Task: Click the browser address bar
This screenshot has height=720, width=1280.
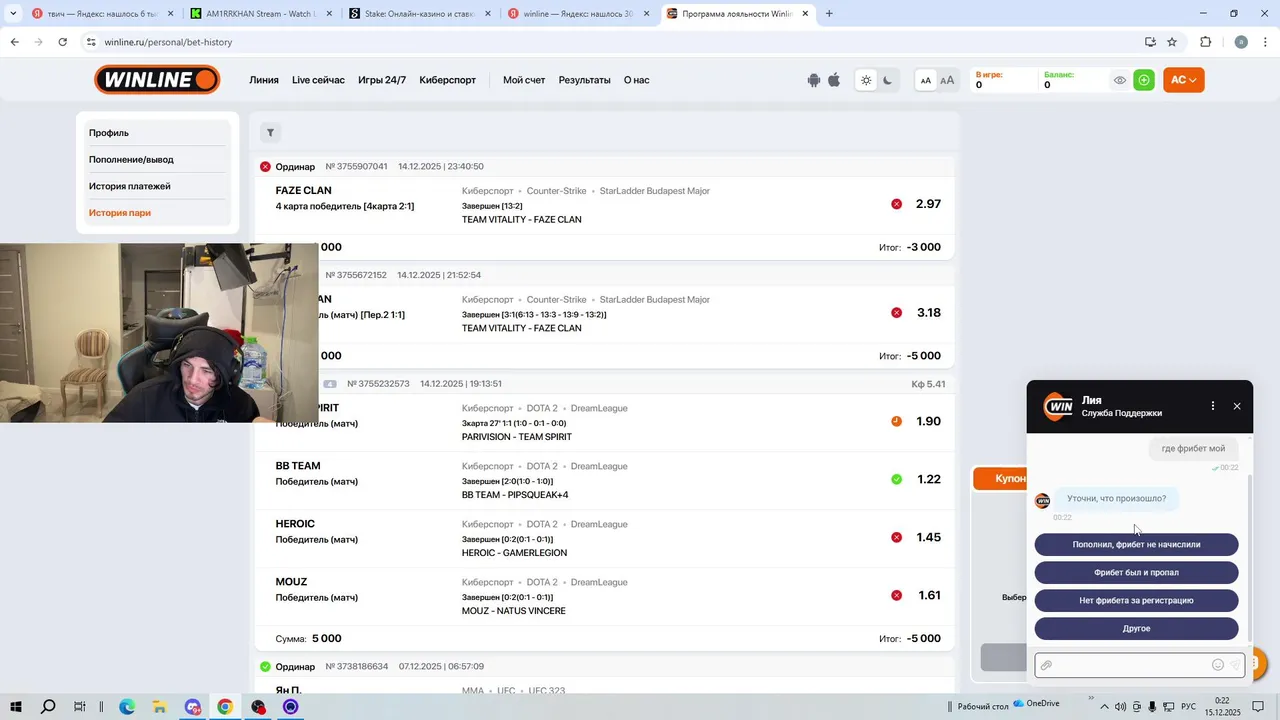Action: coord(620,42)
